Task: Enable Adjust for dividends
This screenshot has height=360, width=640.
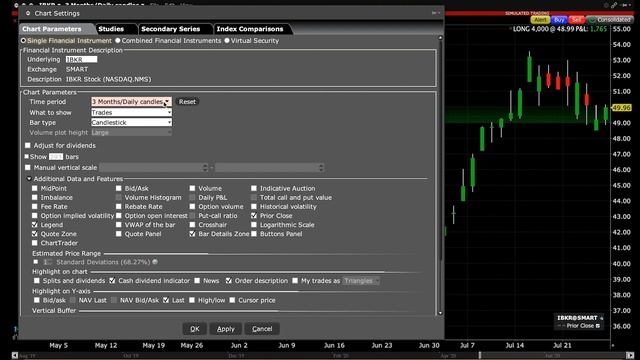Action: [x=28, y=145]
